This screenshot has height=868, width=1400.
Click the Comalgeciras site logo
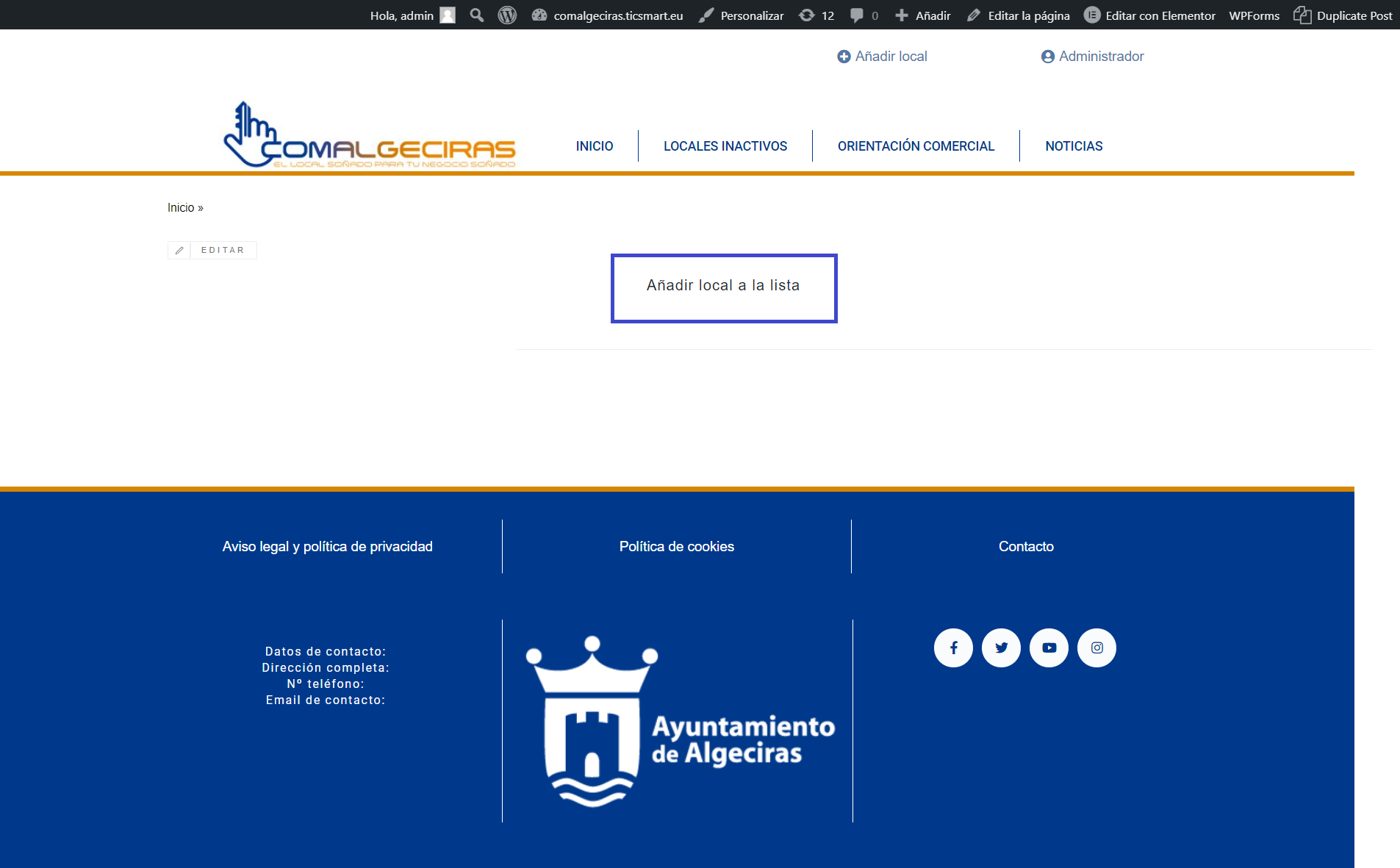tap(370, 135)
